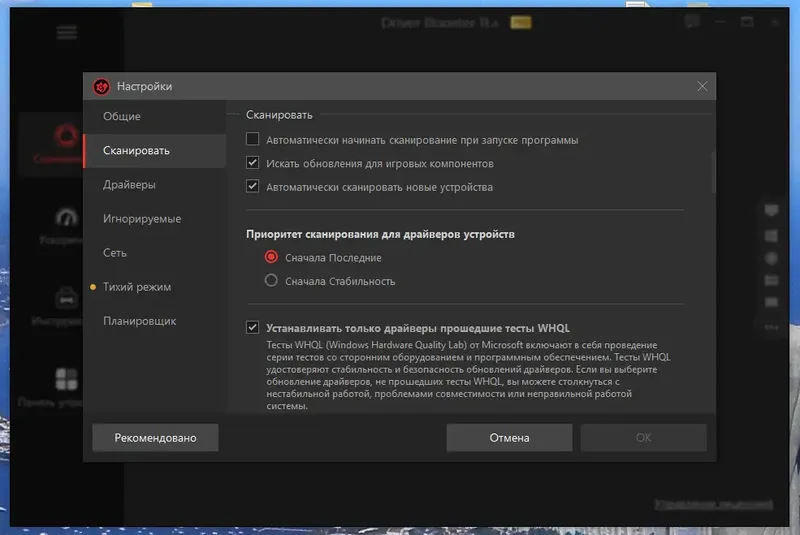Uncheck game components update search checkbox
Viewport: 800px width, 535px height.
coord(253,163)
